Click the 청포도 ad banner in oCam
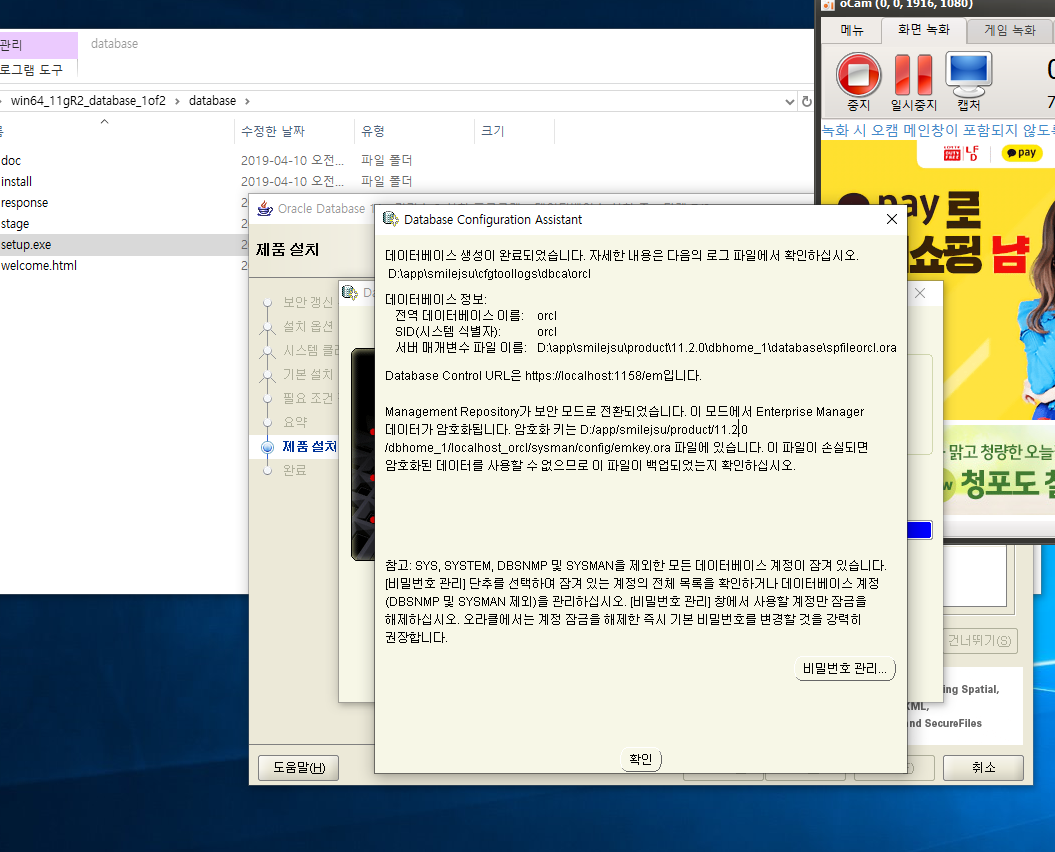Image resolution: width=1055 pixels, height=852 pixels. point(999,470)
